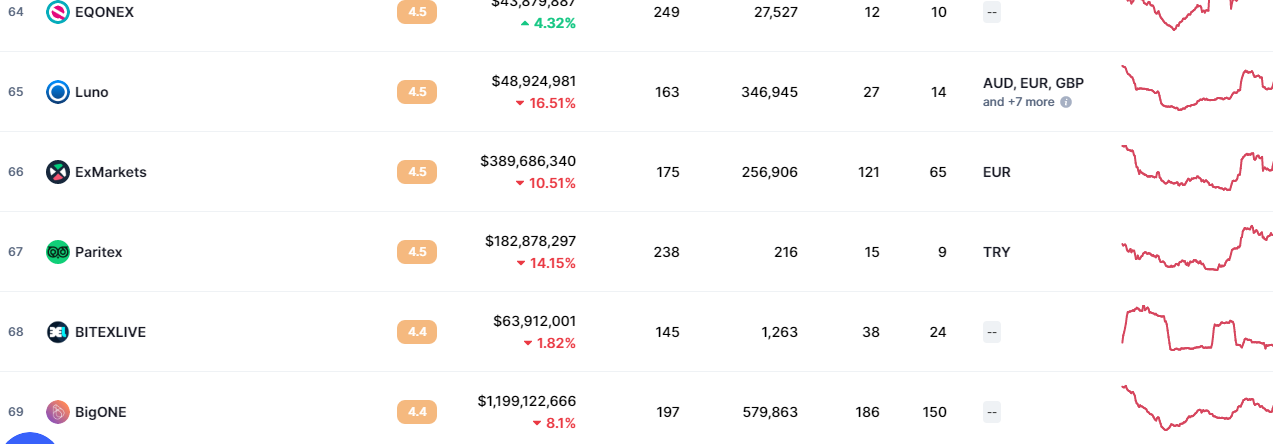Click the BigONE exchange logo icon
Viewport: 1273px width, 444px height.
[x=58, y=412]
